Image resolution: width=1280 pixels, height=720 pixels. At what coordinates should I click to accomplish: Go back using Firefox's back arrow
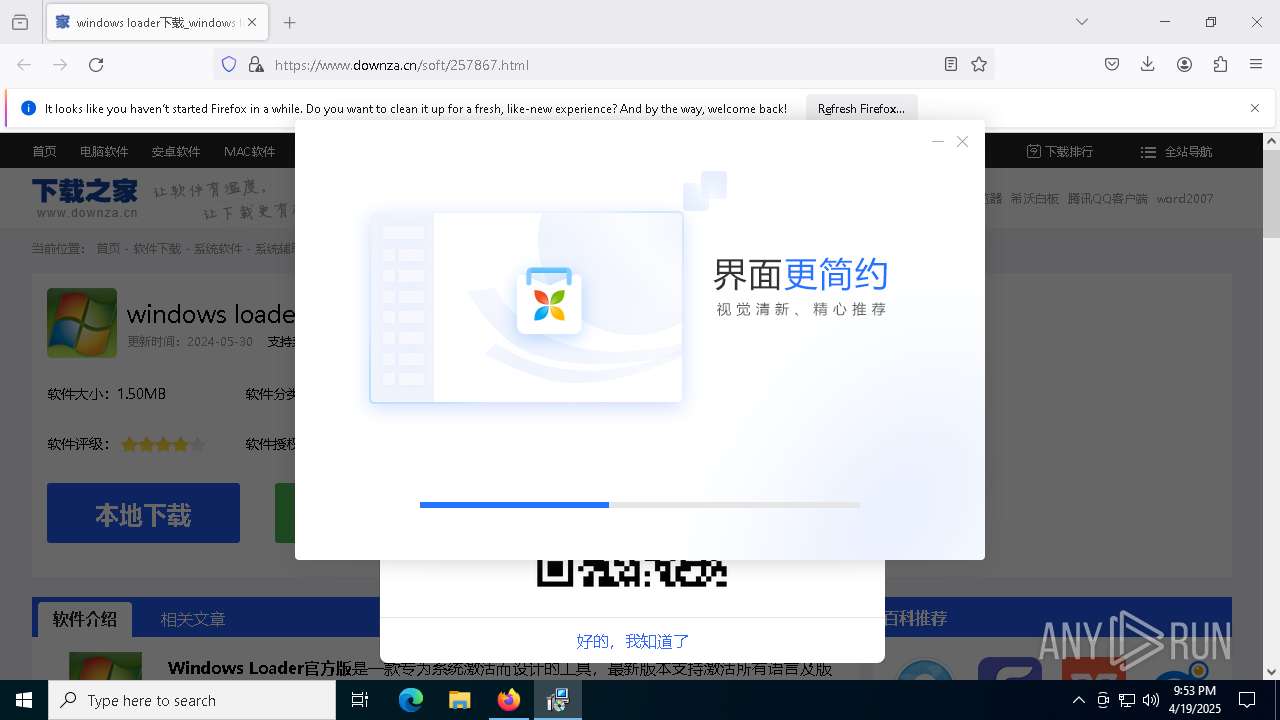coord(24,64)
